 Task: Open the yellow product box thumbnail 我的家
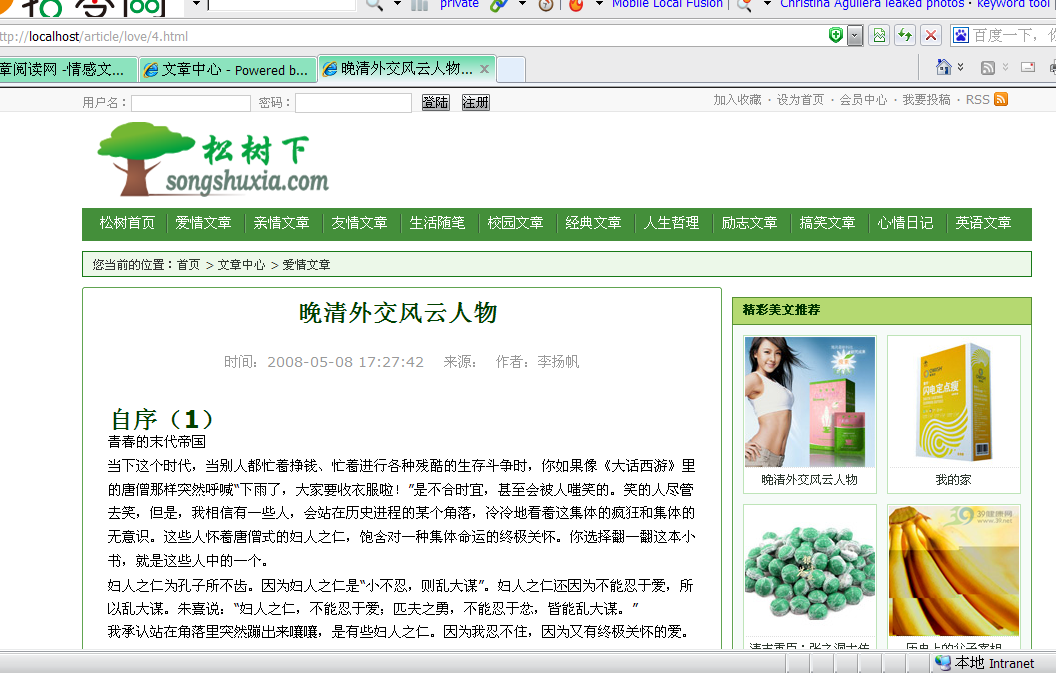coord(953,402)
